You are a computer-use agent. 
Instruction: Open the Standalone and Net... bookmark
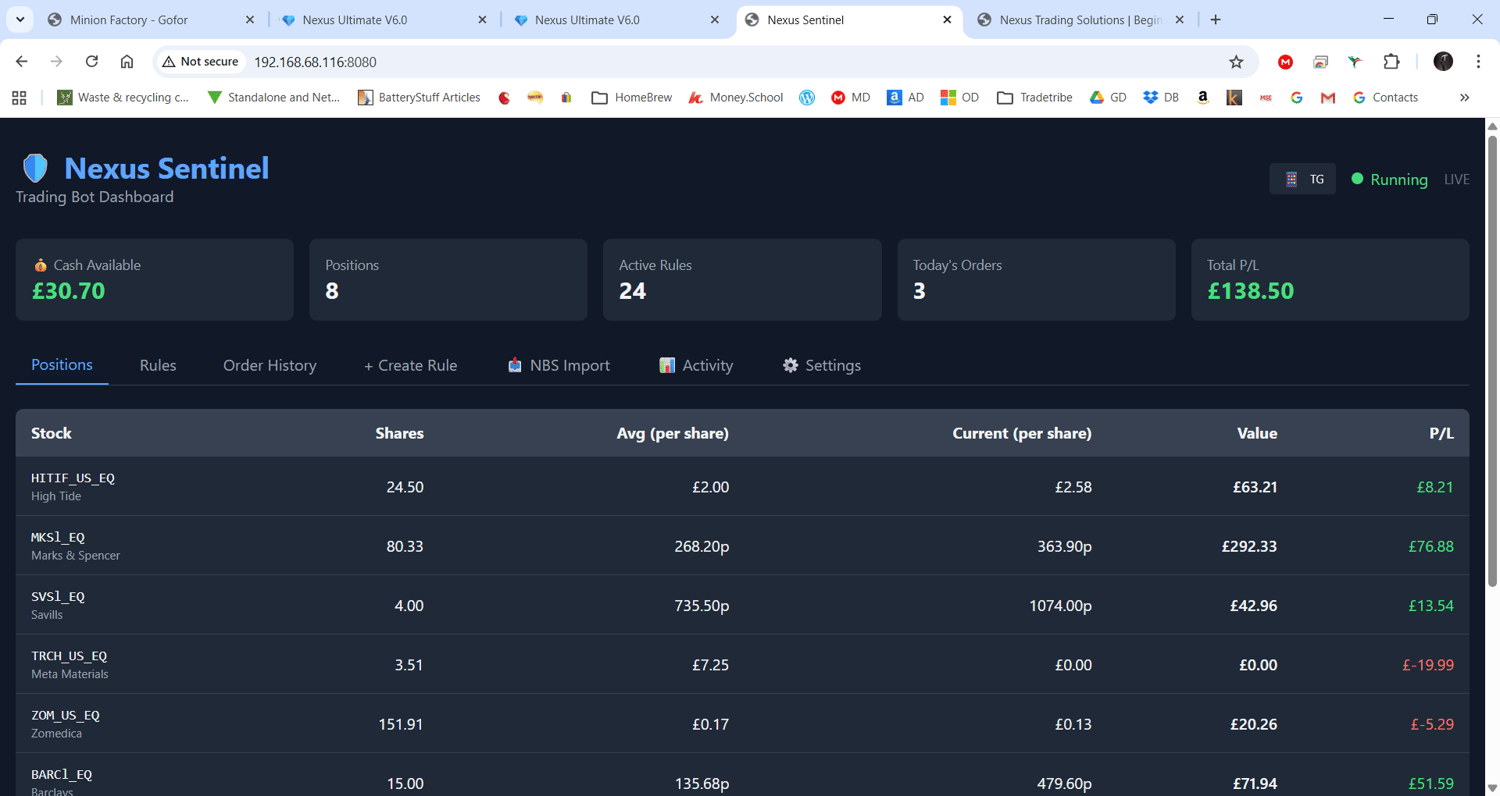point(273,97)
